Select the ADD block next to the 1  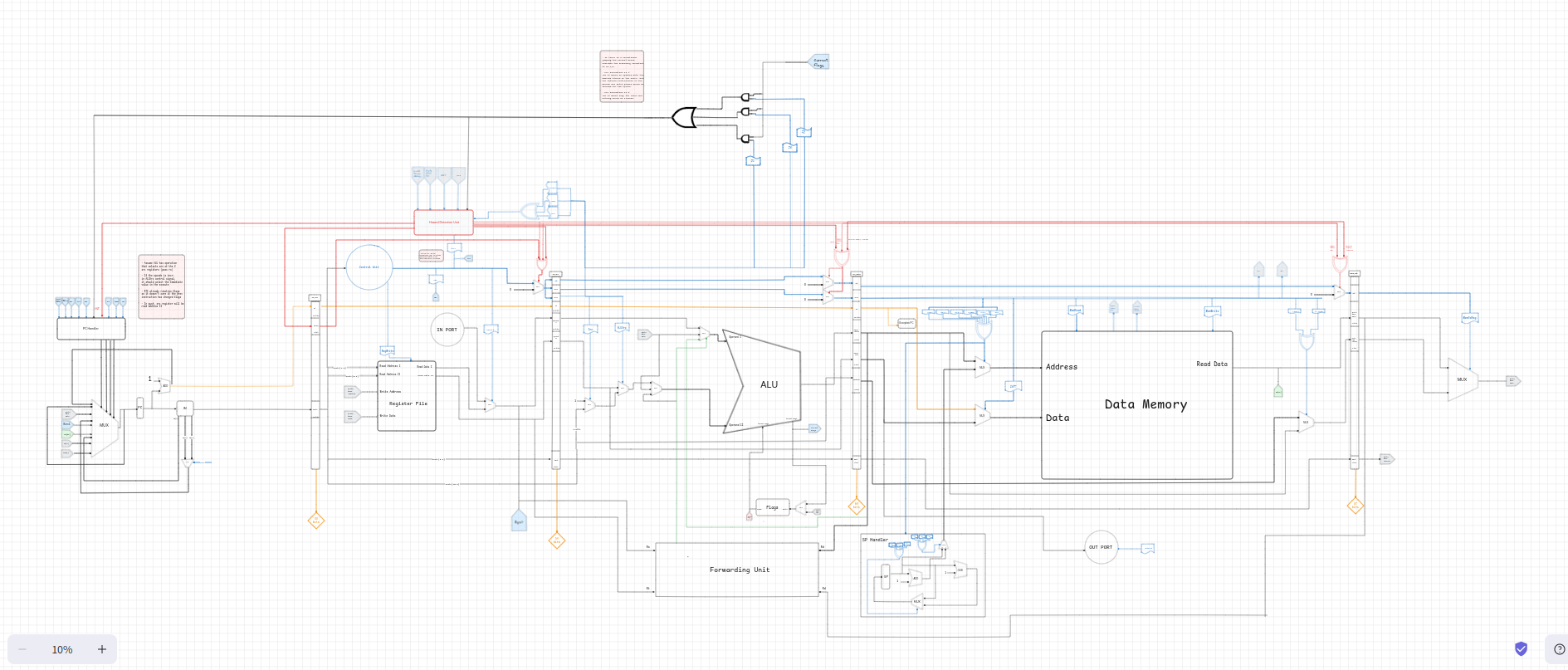click(x=164, y=385)
